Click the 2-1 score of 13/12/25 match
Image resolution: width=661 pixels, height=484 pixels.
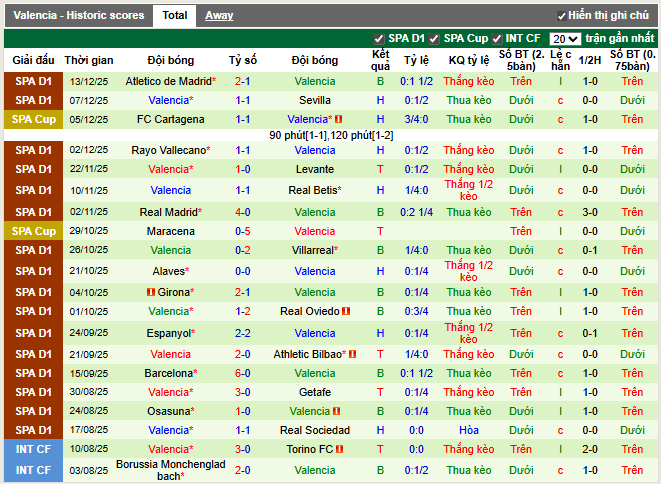click(x=242, y=81)
